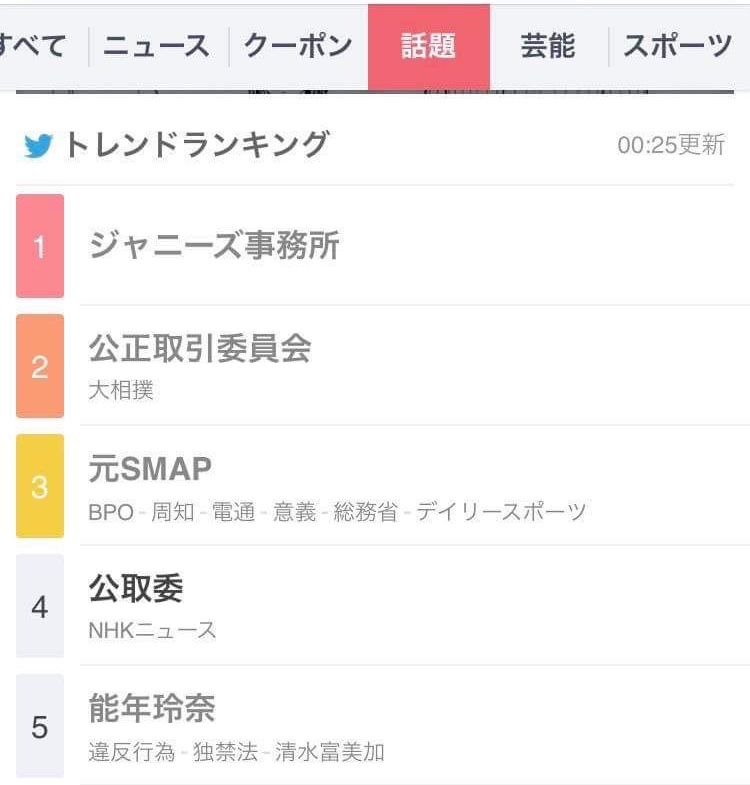Open the 元SMAP trend
The image size is (750, 785).
[150, 468]
